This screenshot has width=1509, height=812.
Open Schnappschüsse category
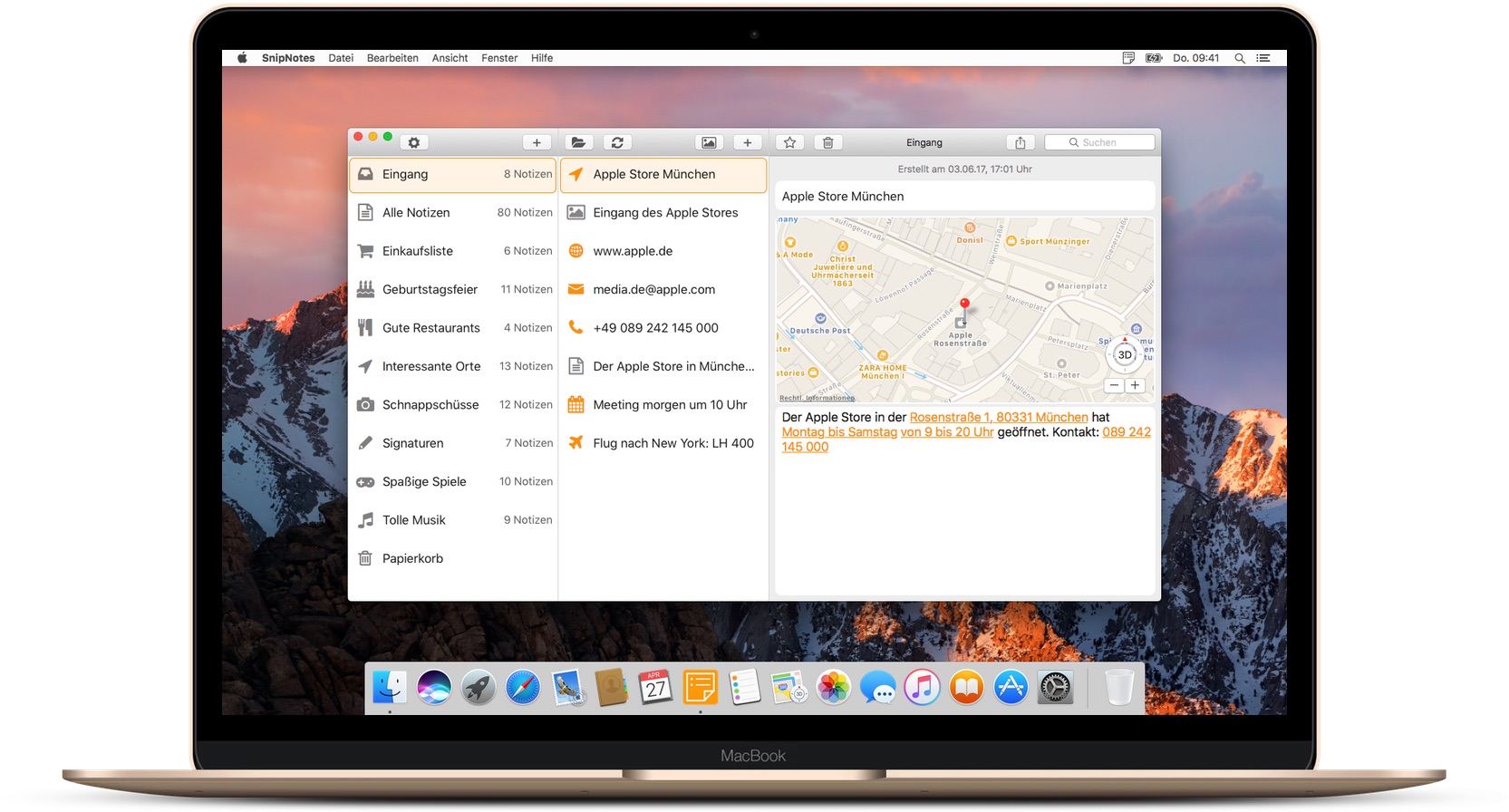click(452, 405)
